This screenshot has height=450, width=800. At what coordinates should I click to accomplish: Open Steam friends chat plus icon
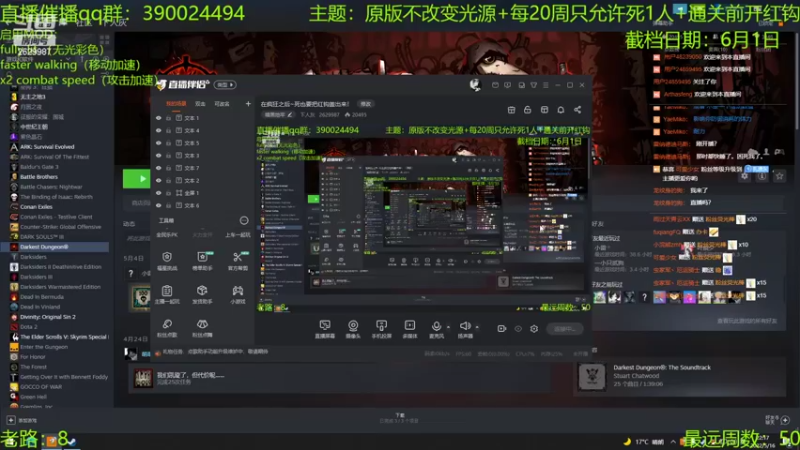785,420
